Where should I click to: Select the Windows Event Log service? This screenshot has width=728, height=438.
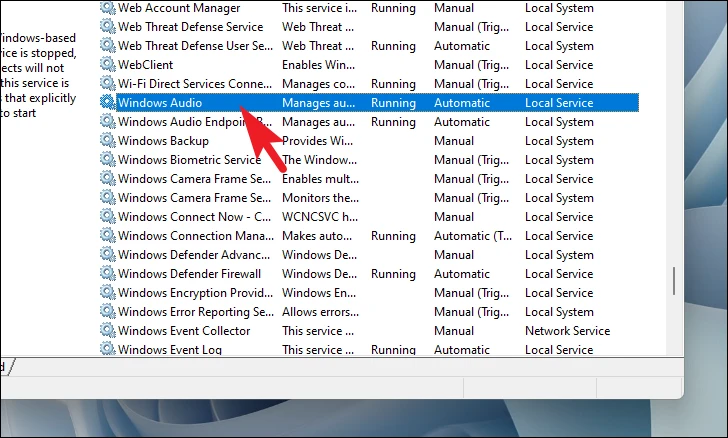169,350
